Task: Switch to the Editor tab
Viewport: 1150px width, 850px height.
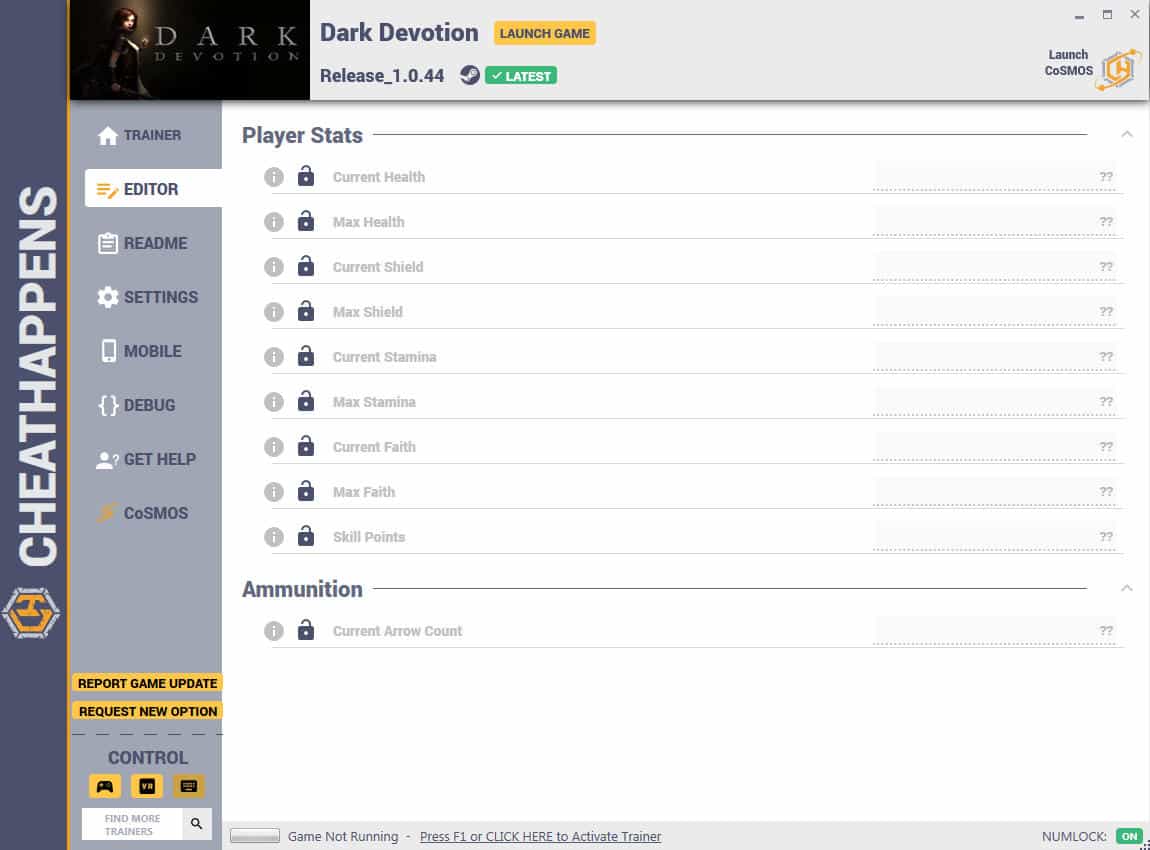Action: point(153,188)
